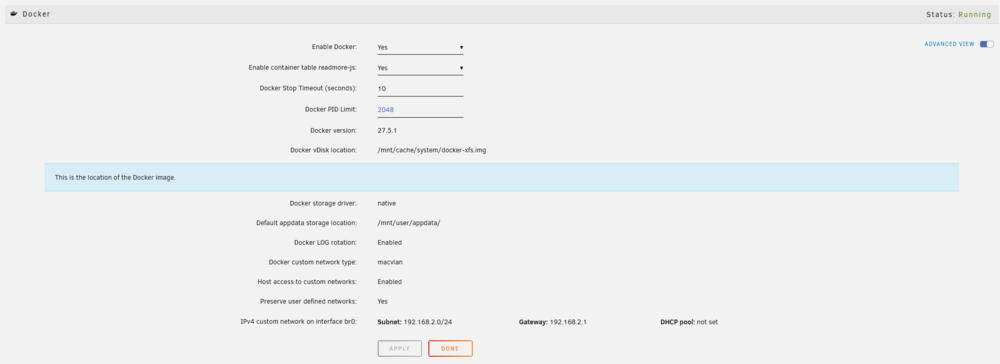Click the vDisk path /mnt/cache/system/docker-xfs.img
This screenshot has height=364, width=1000.
tap(432, 150)
